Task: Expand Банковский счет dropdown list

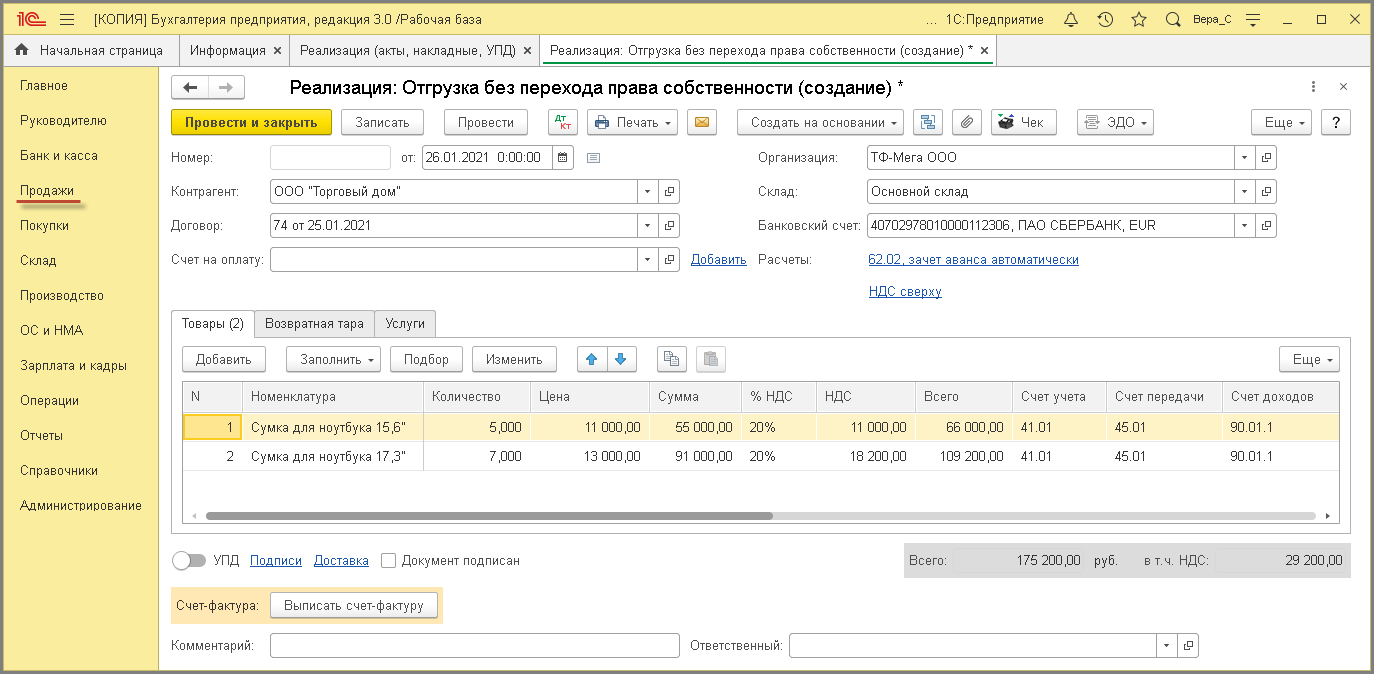Action: tap(1244, 225)
